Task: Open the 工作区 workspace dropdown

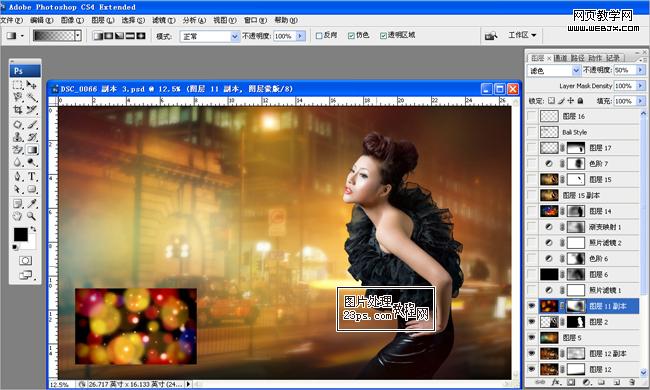Action: click(522, 35)
